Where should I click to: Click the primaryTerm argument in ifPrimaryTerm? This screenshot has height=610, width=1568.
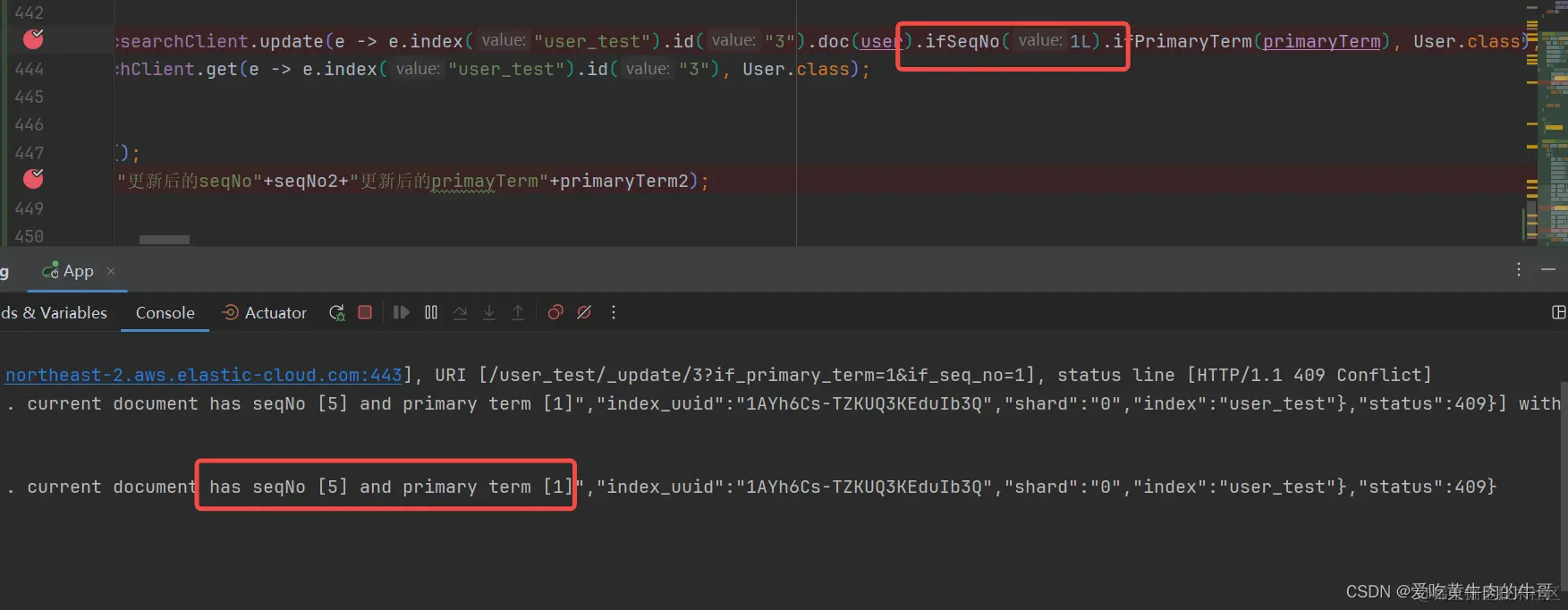(1321, 41)
